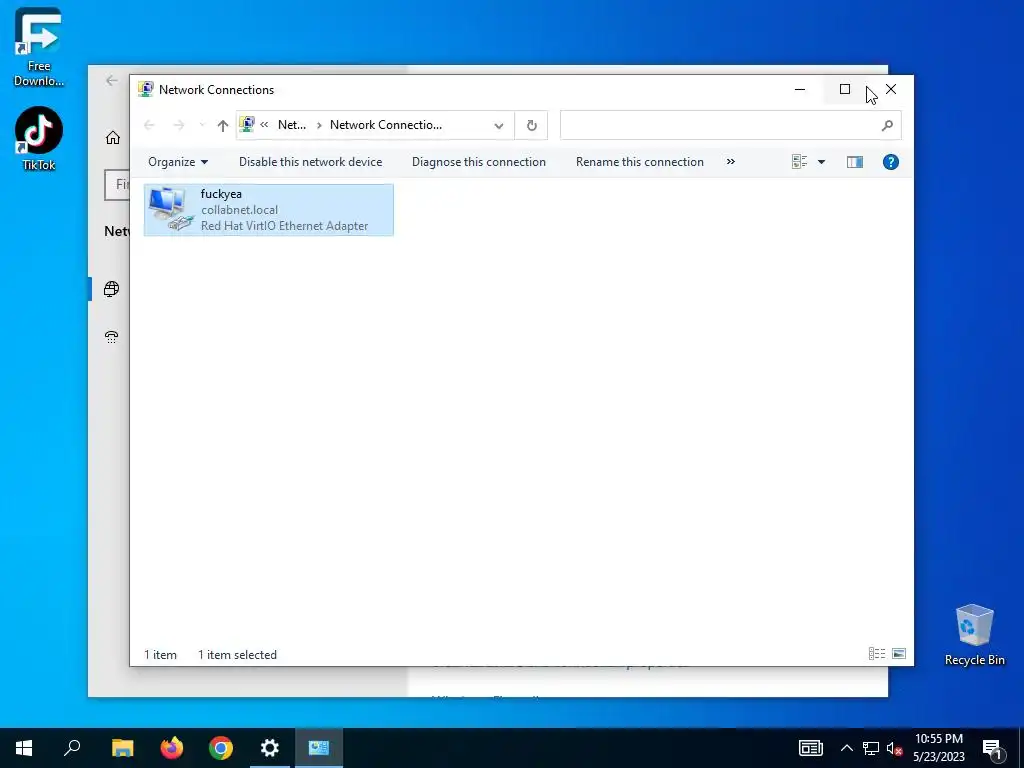Open the TikTok desktop shortcut

pos(39,139)
